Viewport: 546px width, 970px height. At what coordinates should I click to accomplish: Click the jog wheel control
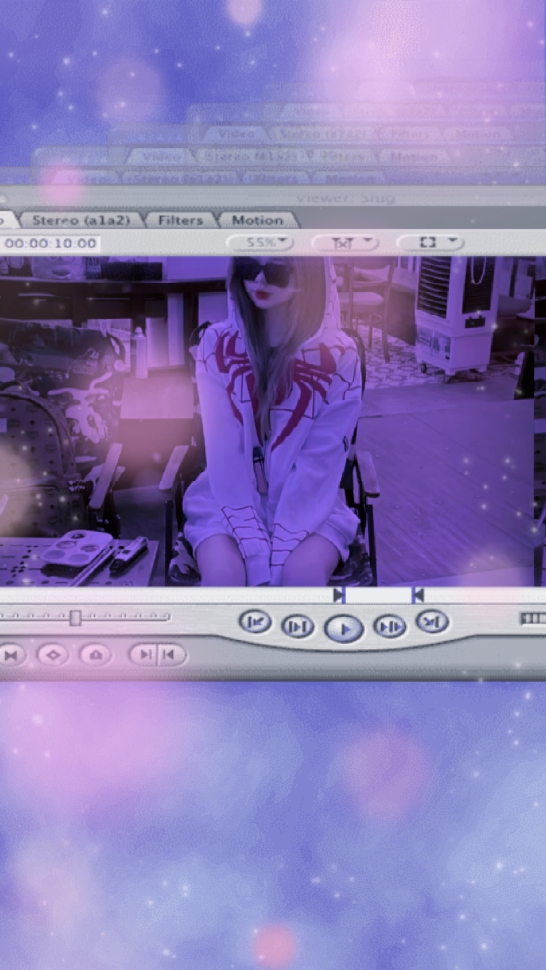pos(534,618)
